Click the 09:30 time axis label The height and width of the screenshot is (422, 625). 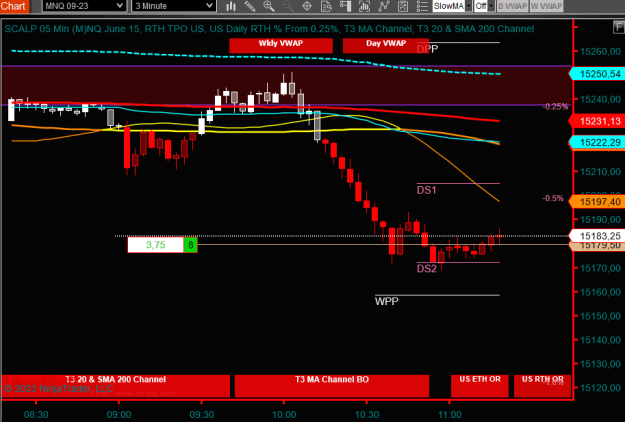pyautogui.click(x=202, y=415)
